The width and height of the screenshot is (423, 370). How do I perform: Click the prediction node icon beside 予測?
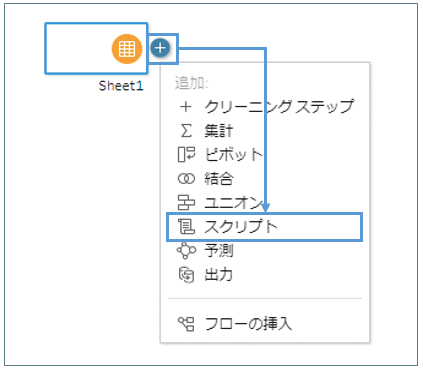tap(186, 251)
